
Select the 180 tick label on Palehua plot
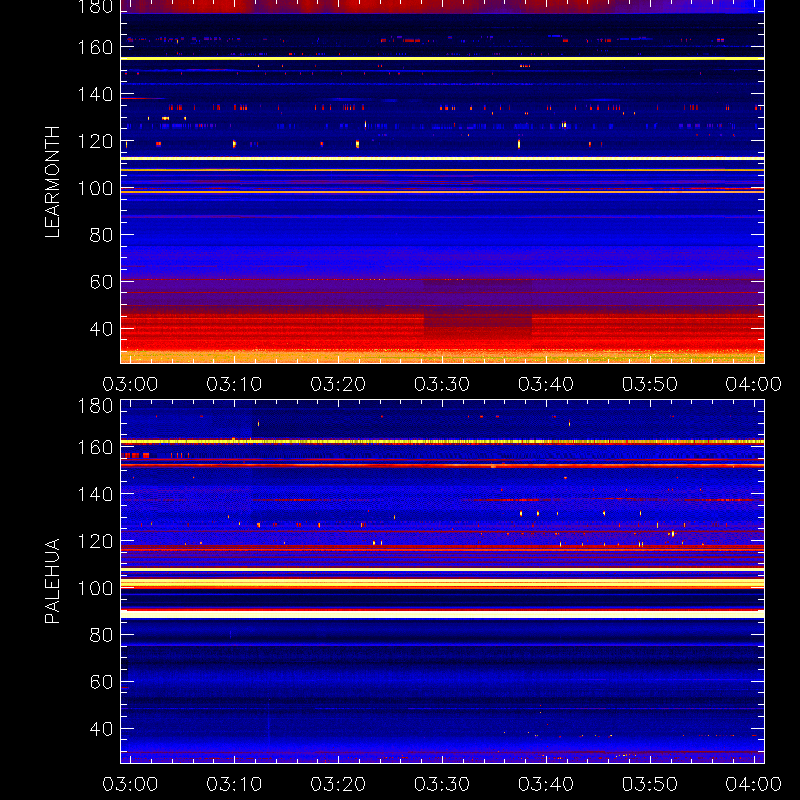click(95, 406)
